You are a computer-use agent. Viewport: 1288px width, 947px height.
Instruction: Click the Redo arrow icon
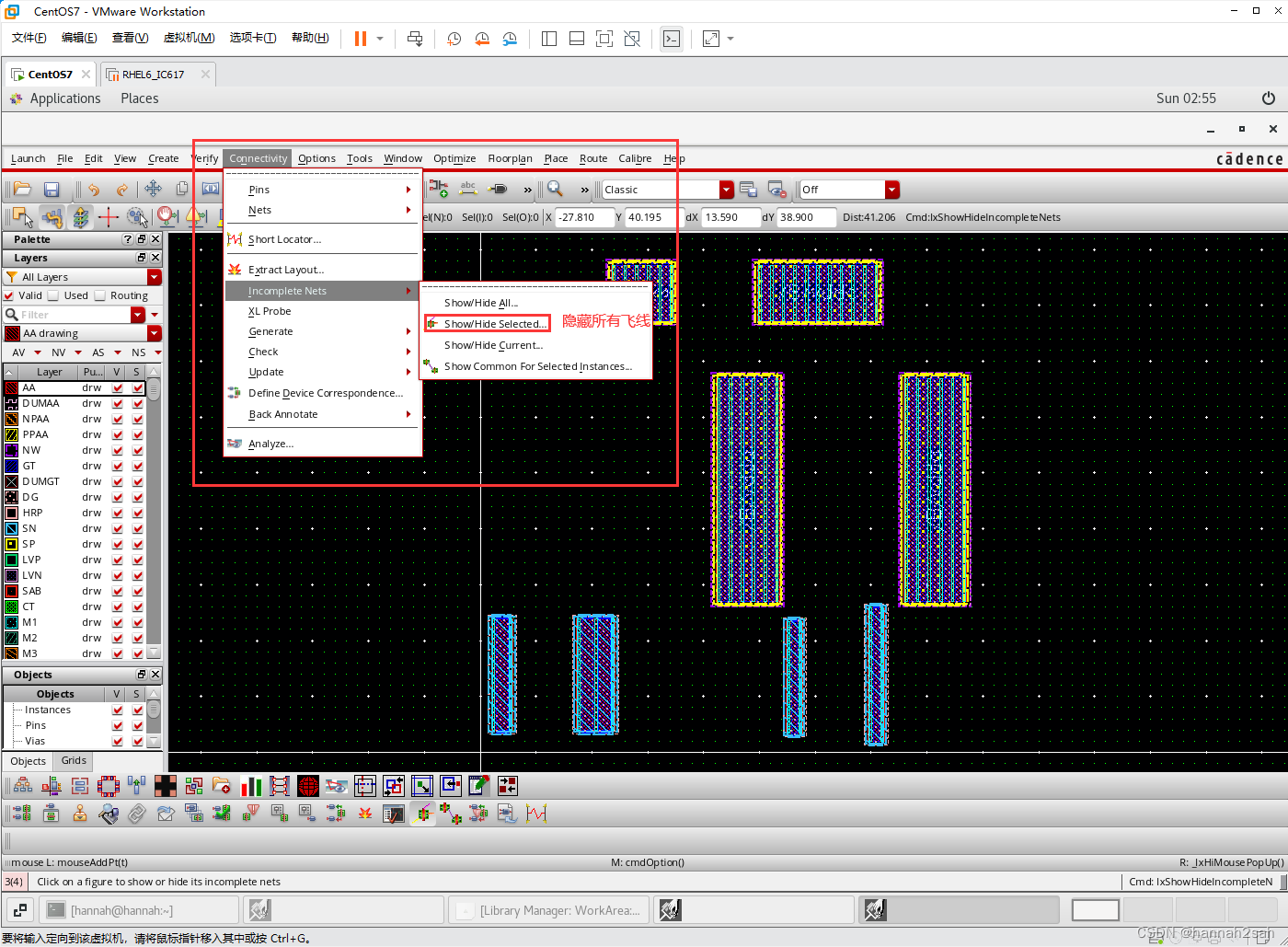121,190
